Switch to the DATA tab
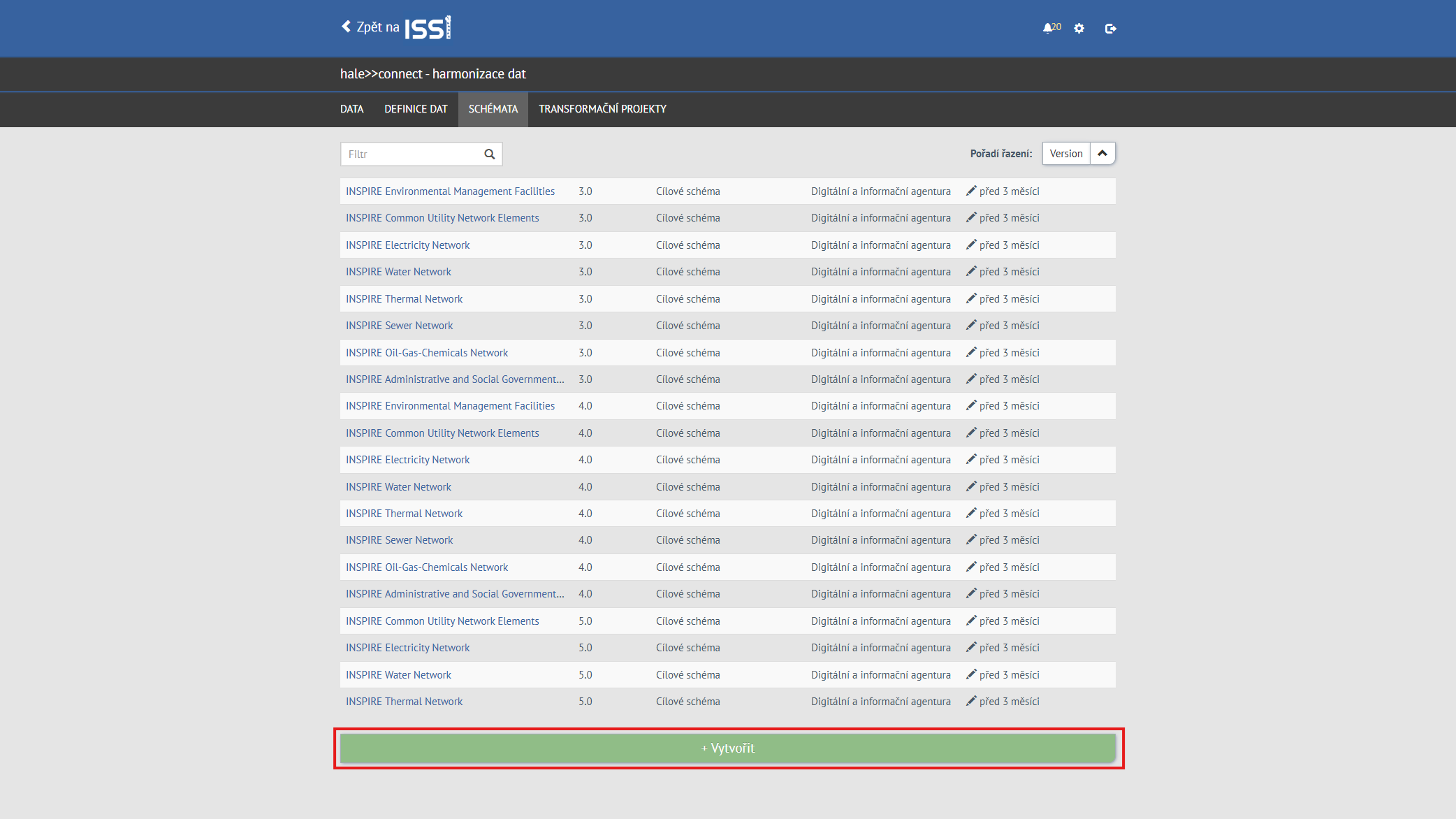 click(x=351, y=109)
